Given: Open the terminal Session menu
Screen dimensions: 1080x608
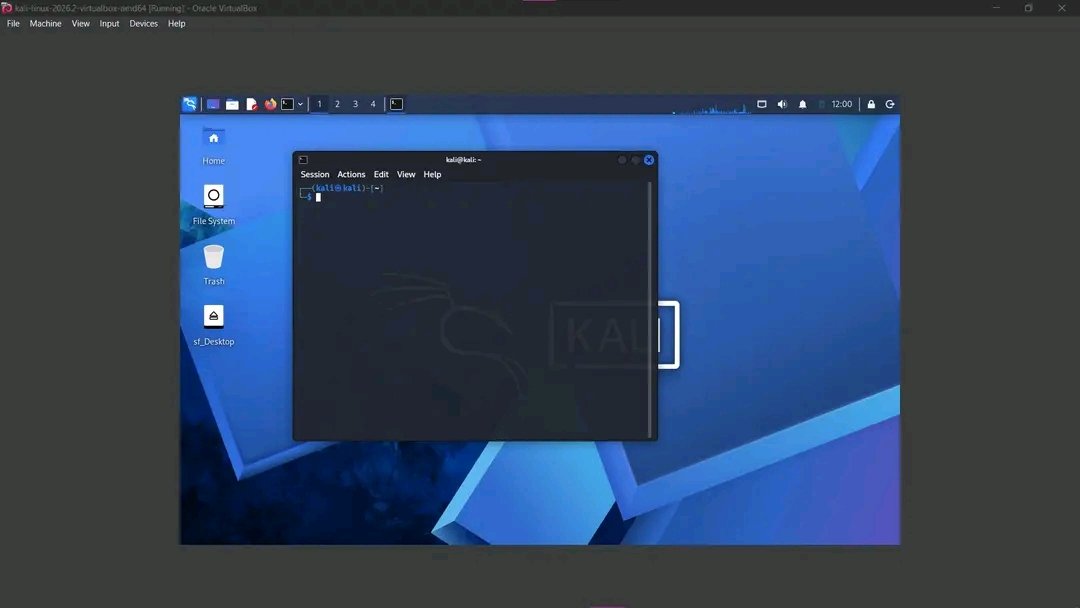Looking at the screenshot, I should point(315,174).
